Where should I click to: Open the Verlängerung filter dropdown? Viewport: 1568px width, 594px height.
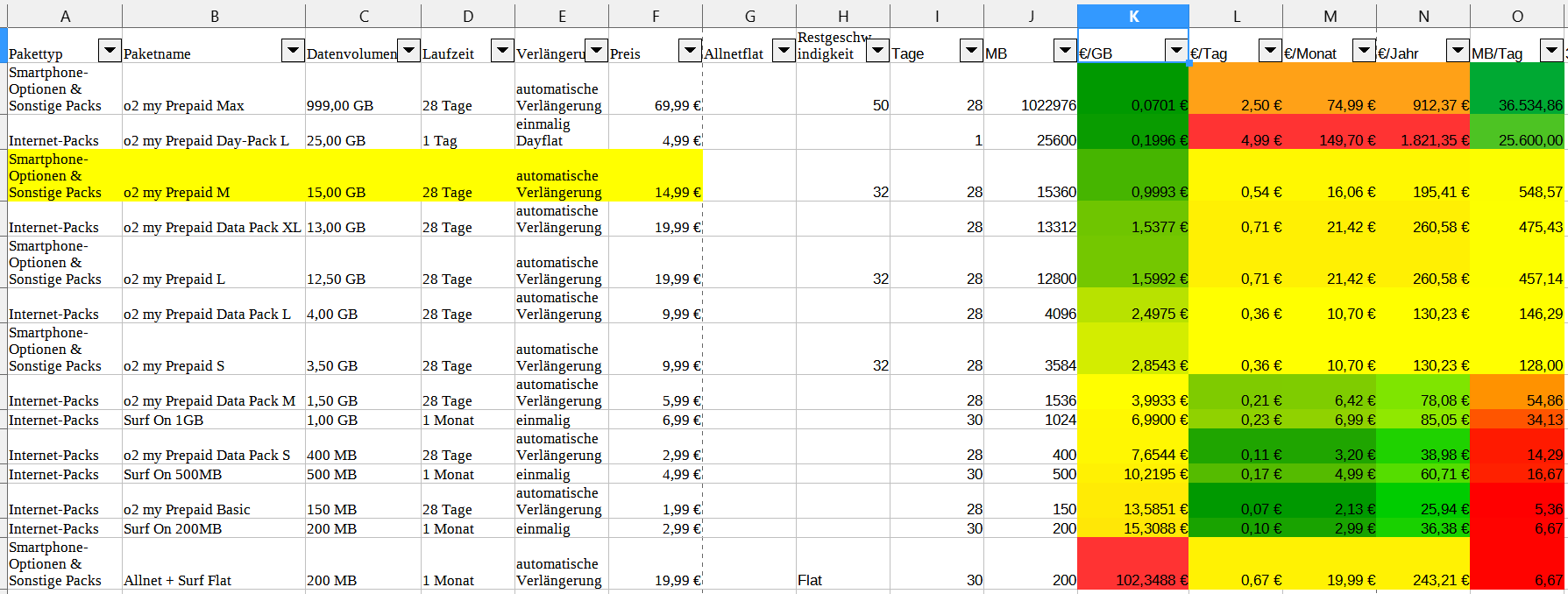(x=596, y=51)
